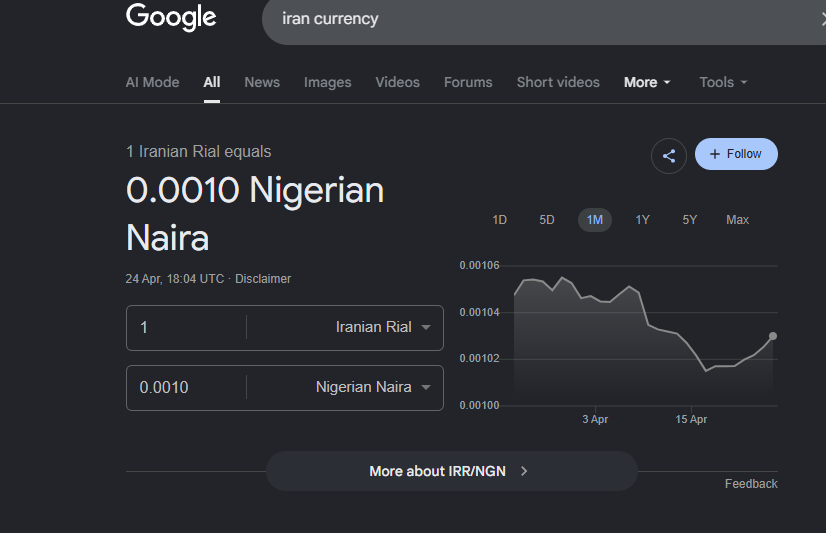Open the Short videos tab
The height and width of the screenshot is (533, 826).
(x=558, y=82)
